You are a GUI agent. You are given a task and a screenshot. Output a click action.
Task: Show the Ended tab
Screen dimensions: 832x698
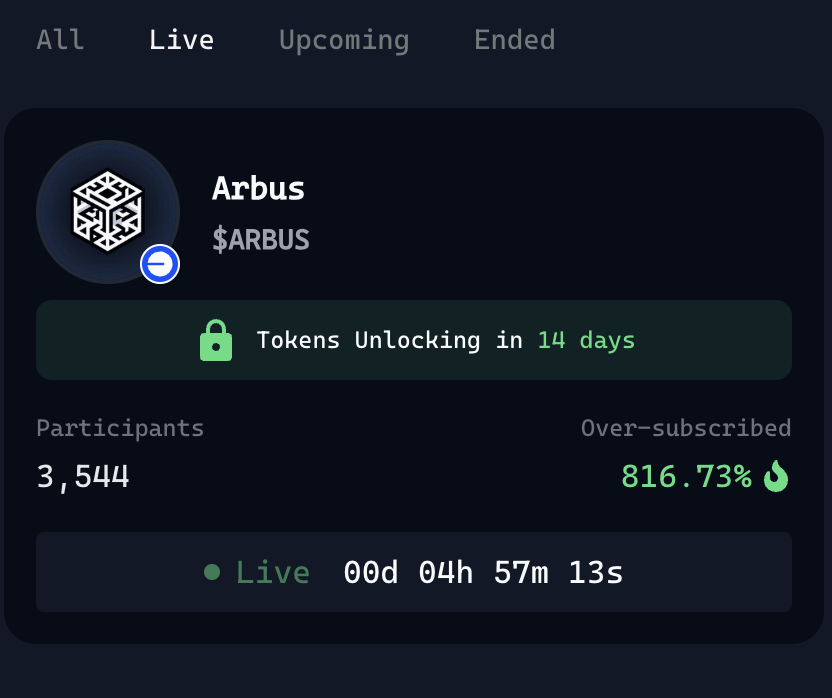[x=515, y=40]
